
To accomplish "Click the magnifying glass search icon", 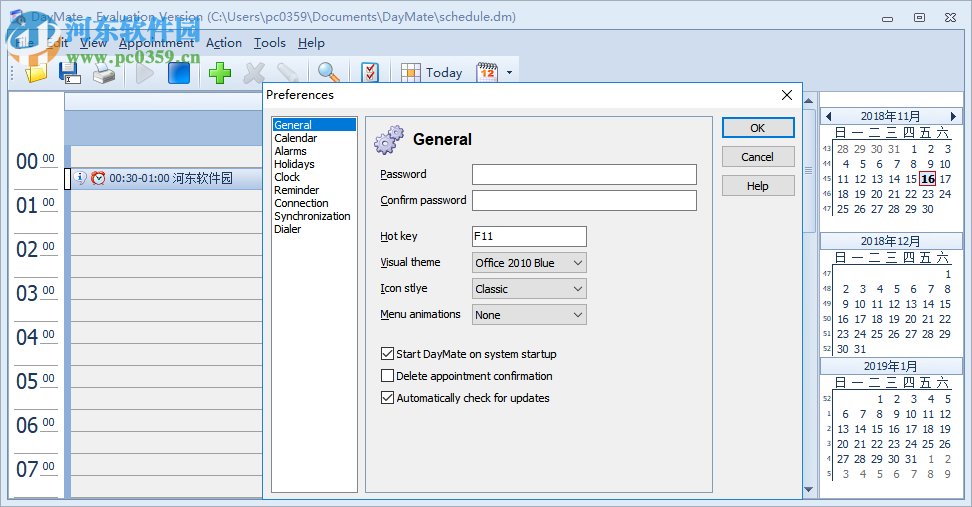I will [328, 72].
